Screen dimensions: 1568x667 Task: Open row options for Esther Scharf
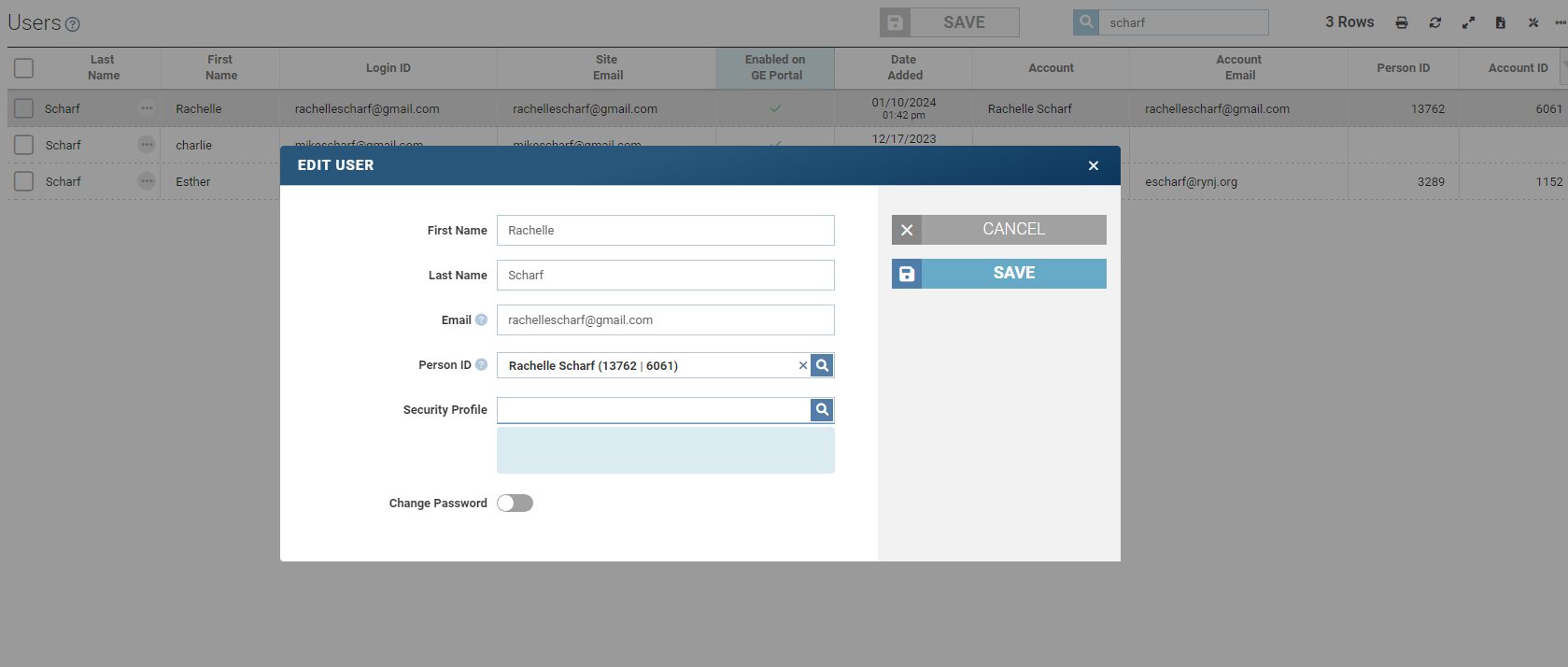(x=147, y=181)
